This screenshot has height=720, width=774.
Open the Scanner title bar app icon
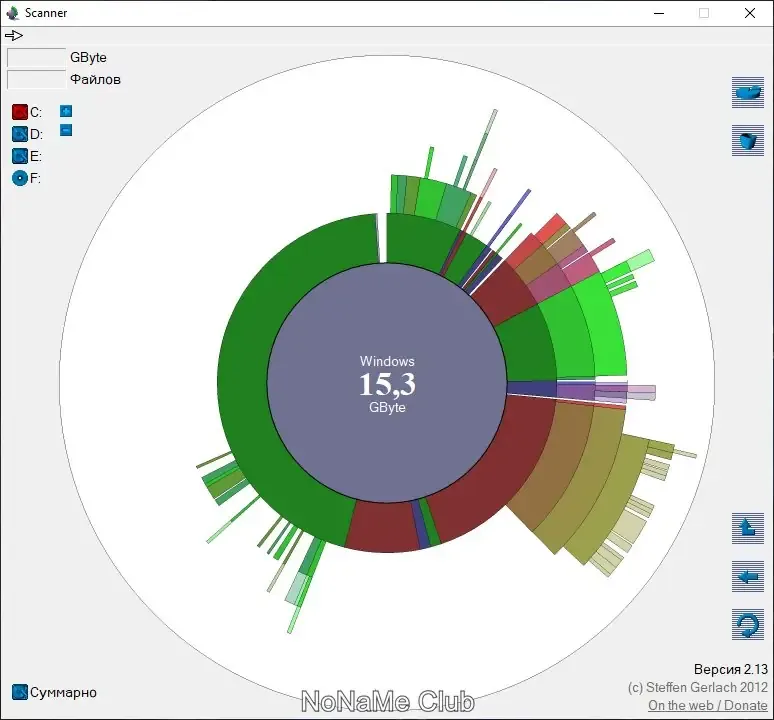(12, 13)
